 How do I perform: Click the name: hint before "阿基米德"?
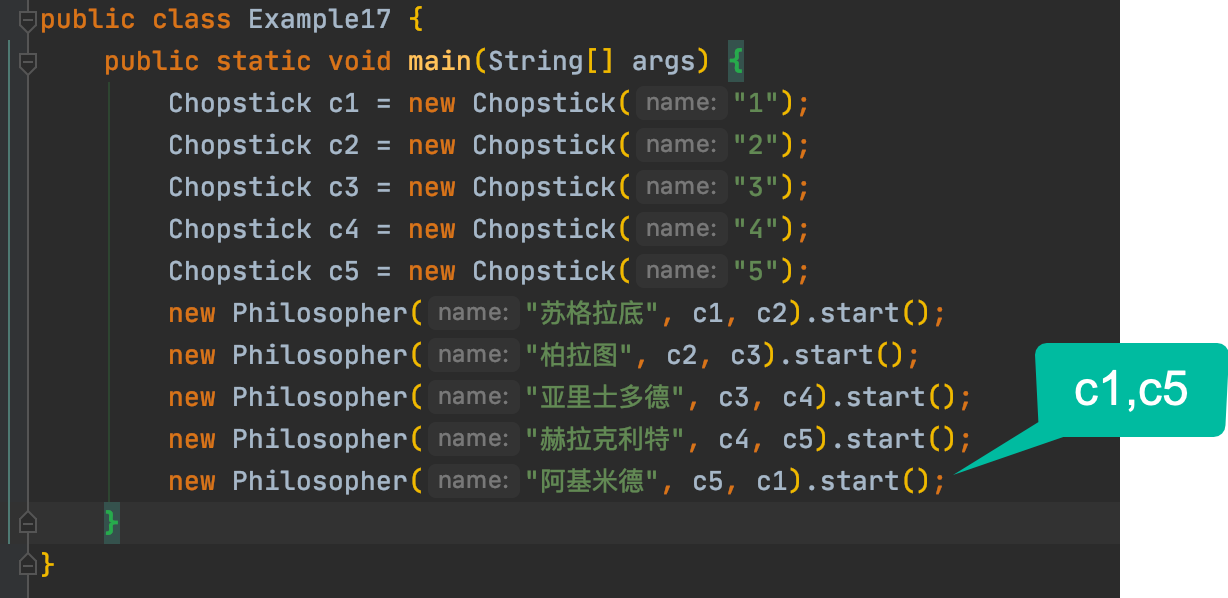pyautogui.click(x=473, y=481)
